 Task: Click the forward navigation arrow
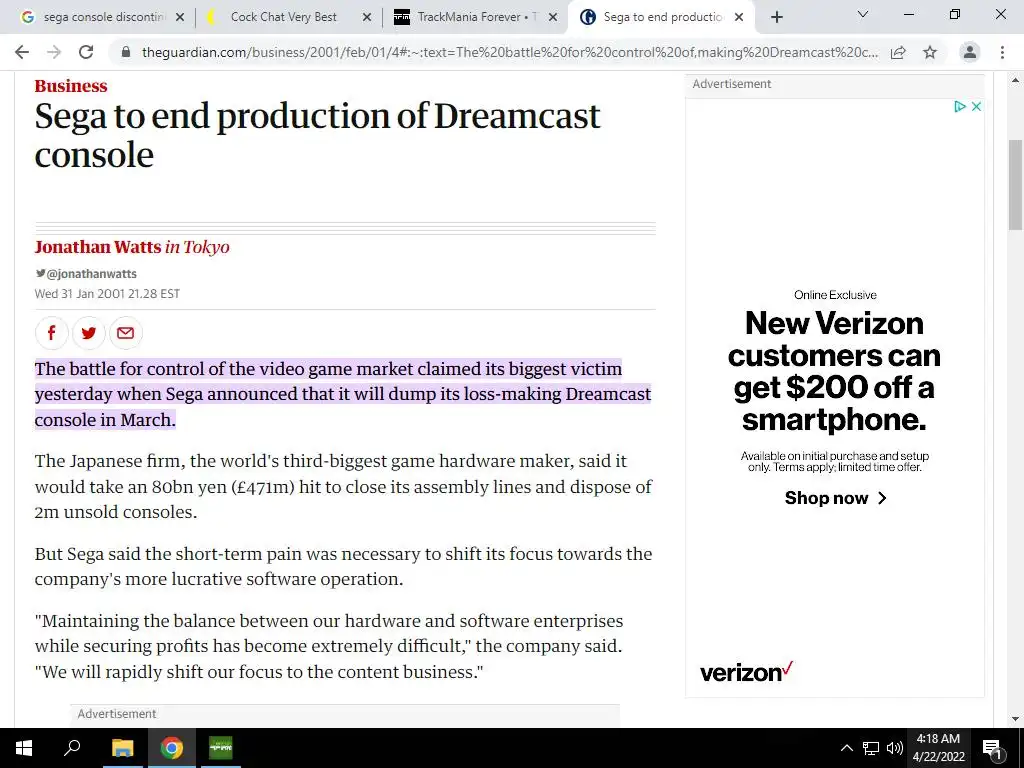point(54,52)
